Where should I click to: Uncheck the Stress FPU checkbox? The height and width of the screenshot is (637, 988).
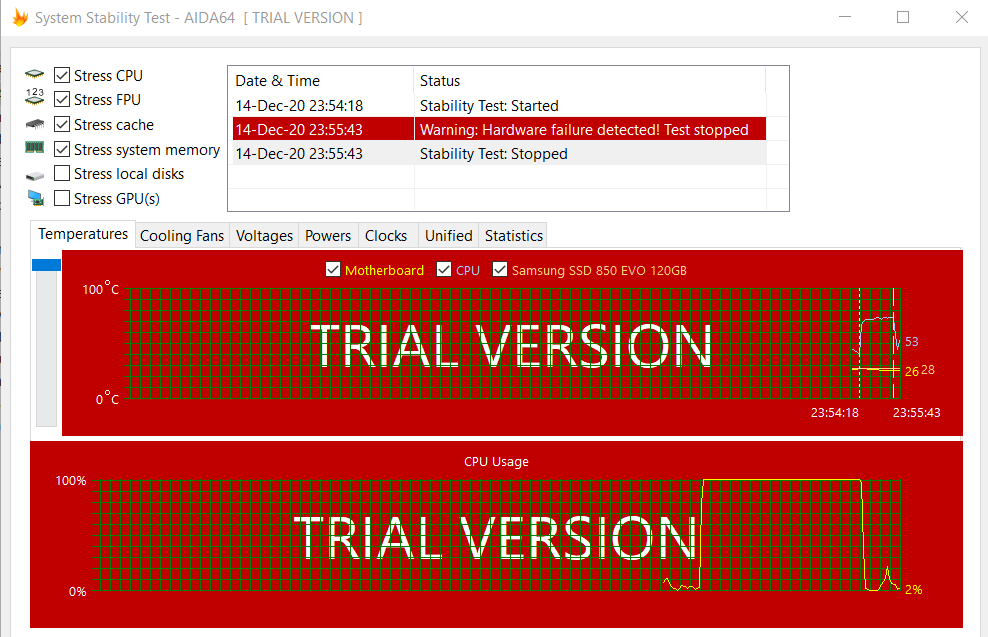tap(62, 100)
